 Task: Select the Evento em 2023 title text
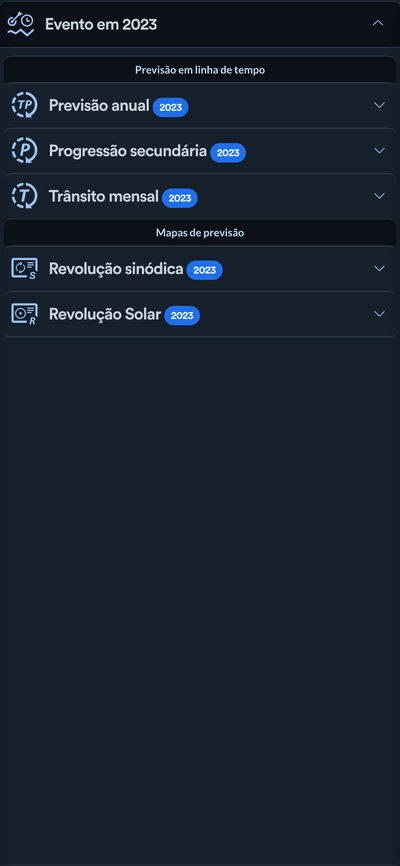101,24
